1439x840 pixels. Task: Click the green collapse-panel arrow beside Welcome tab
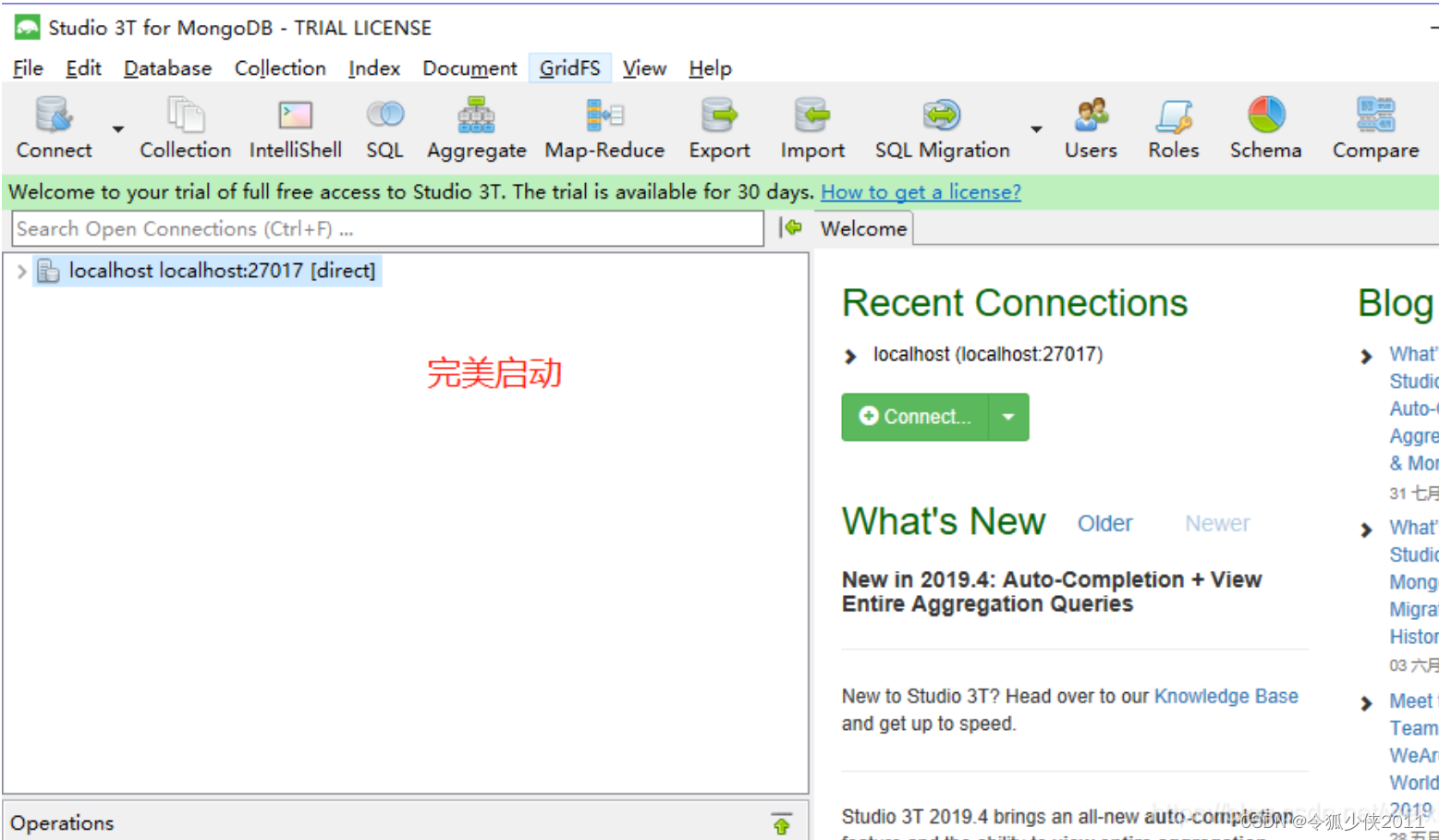[791, 227]
